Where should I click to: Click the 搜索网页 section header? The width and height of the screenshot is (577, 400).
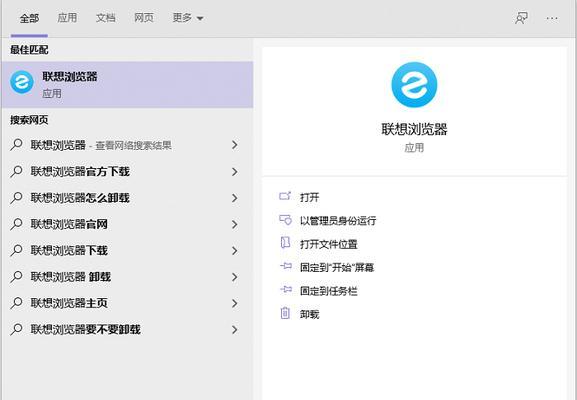tap(29, 120)
